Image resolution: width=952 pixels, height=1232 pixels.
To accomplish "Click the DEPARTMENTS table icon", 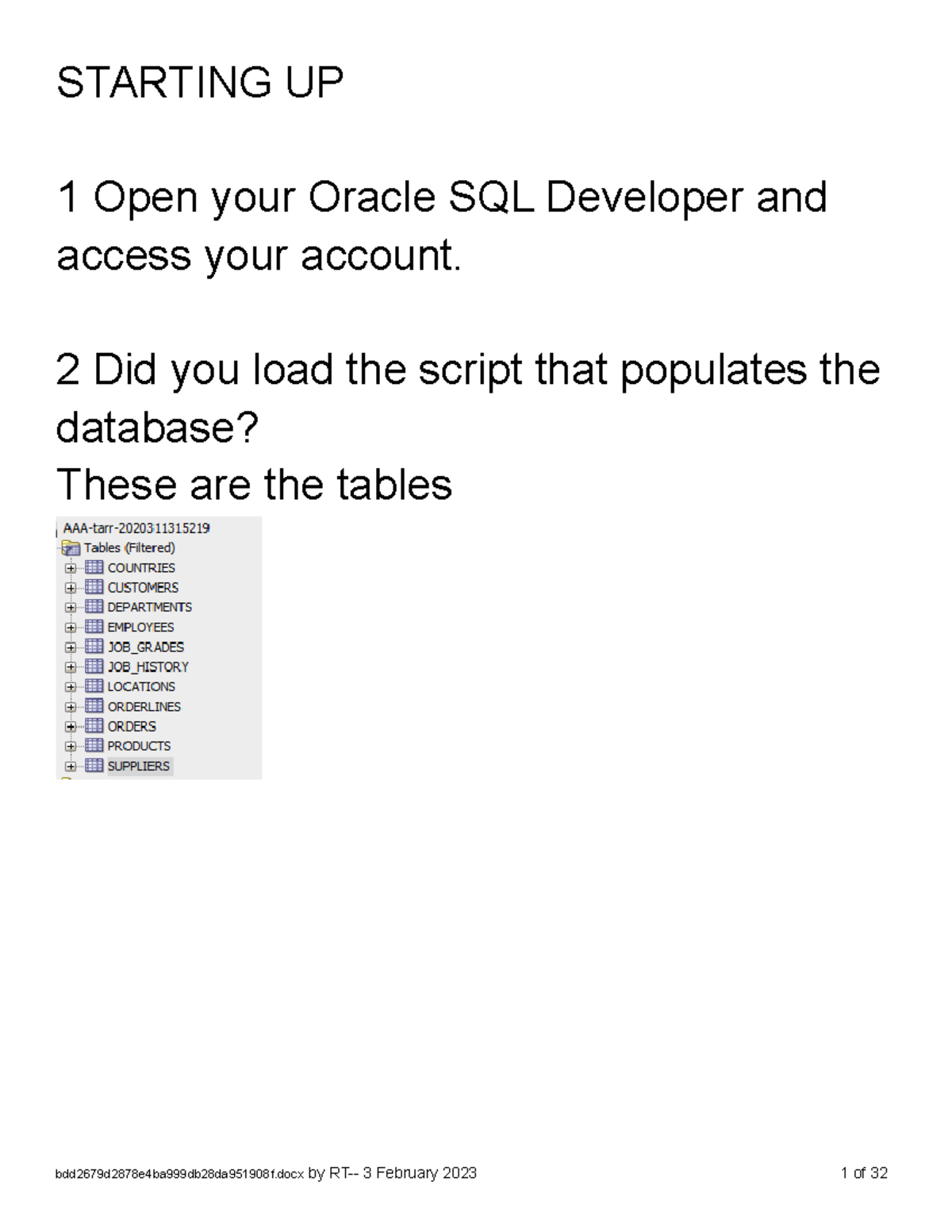I will tap(94, 607).
